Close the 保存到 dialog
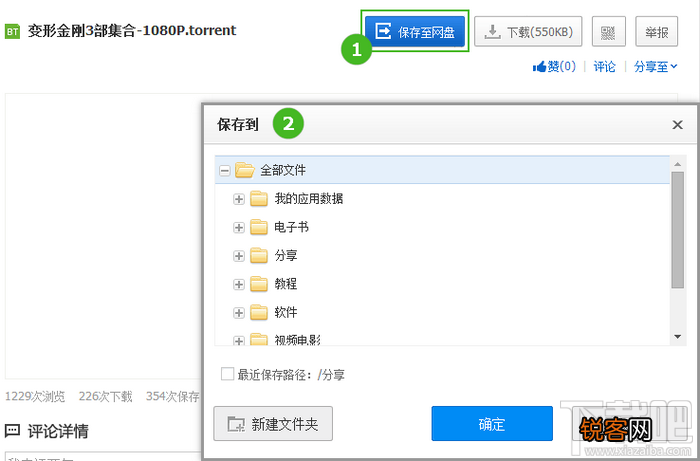Viewport: 700px width, 461px height. [x=677, y=125]
